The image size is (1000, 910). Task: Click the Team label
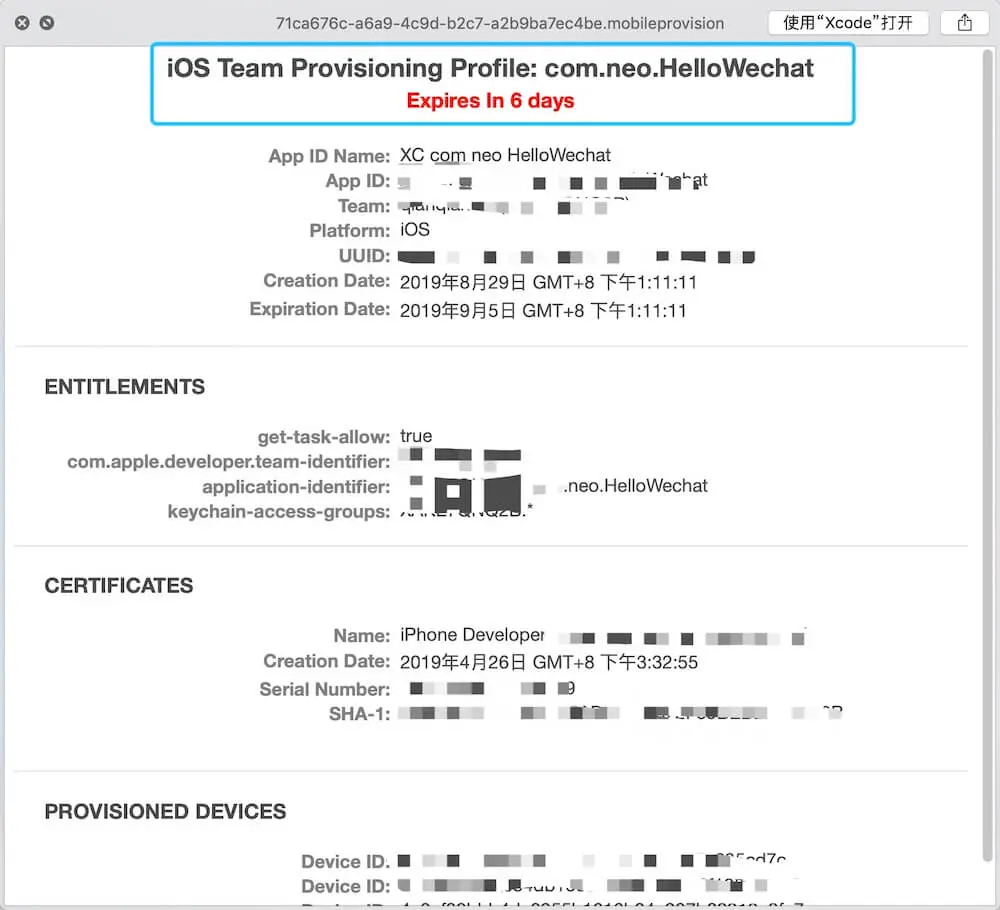click(364, 206)
